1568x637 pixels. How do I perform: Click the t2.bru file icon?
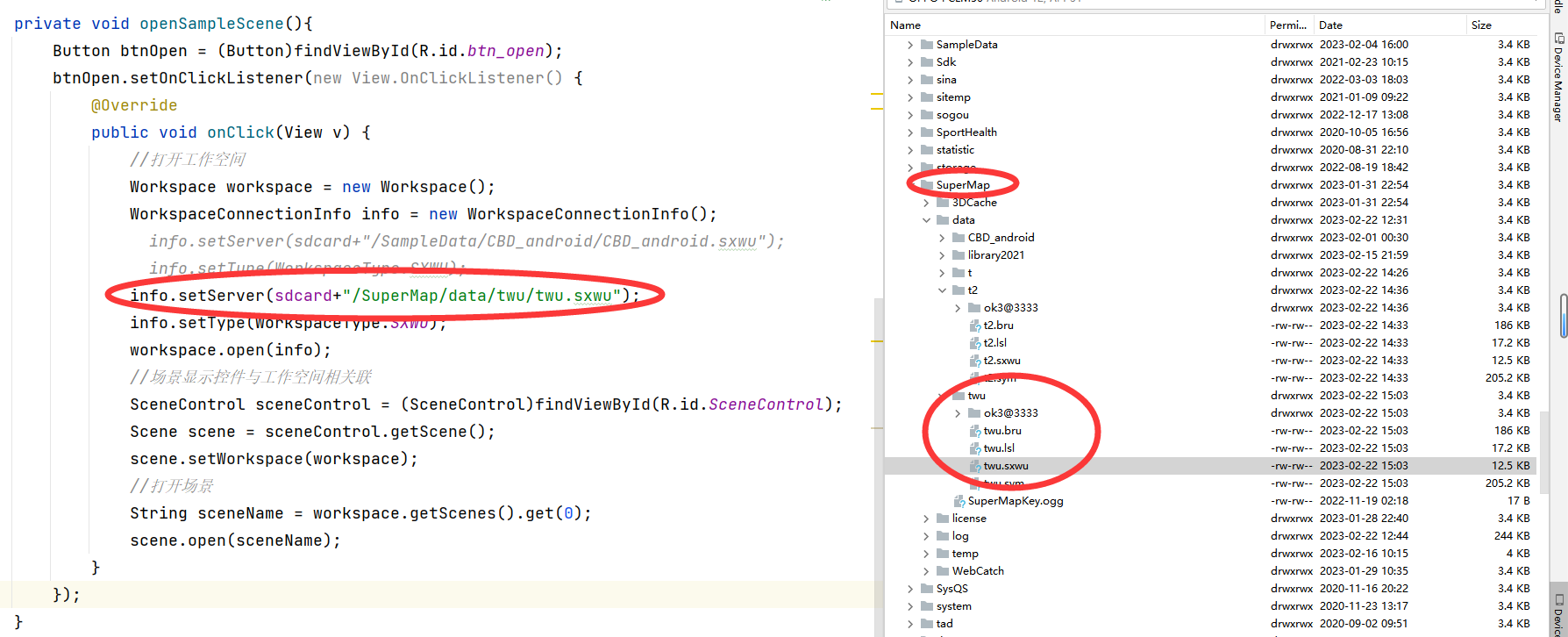[x=975, y=325]
